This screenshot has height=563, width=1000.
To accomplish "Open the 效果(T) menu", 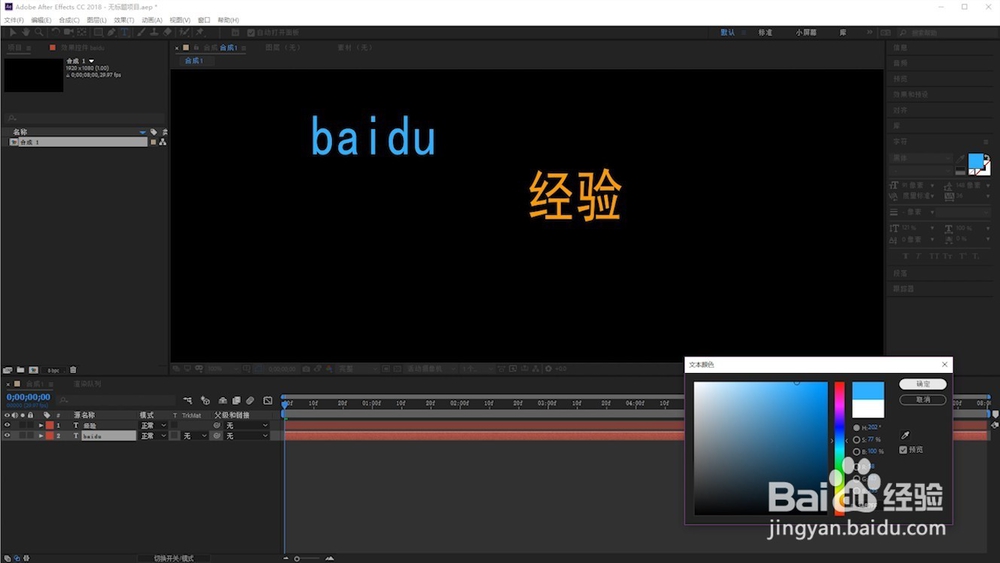I will point(124,20).
